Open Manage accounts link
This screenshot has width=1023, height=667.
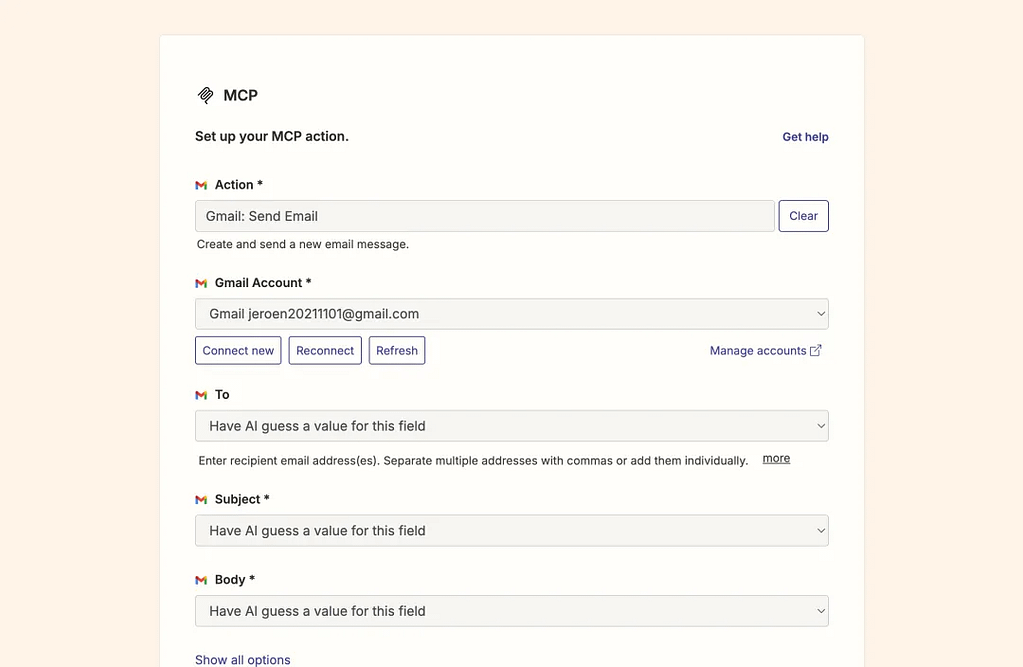[758, 351]
